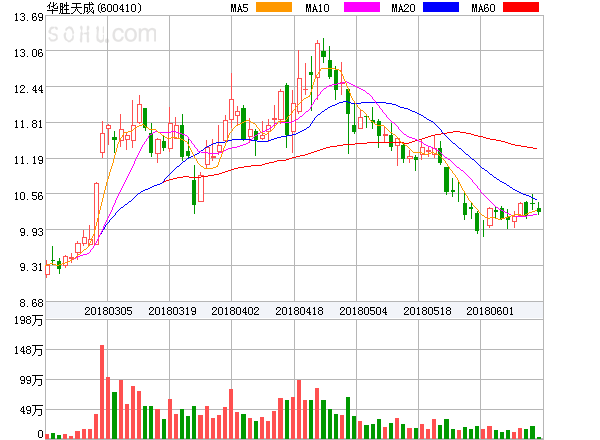Click the magenta MA10 legend swatch
Screen dimensions: 600x440
362,7
